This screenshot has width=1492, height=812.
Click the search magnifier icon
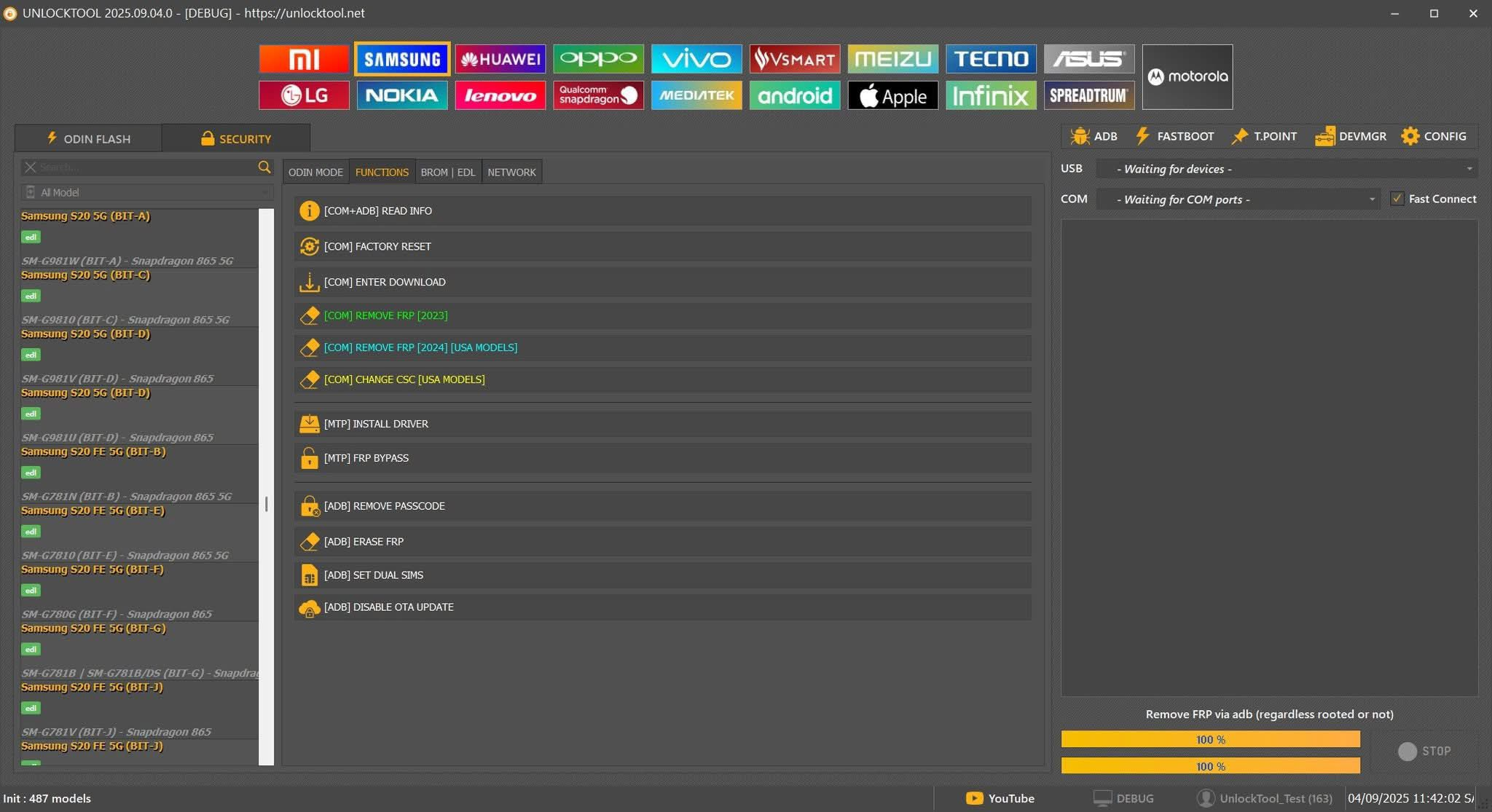264,167
